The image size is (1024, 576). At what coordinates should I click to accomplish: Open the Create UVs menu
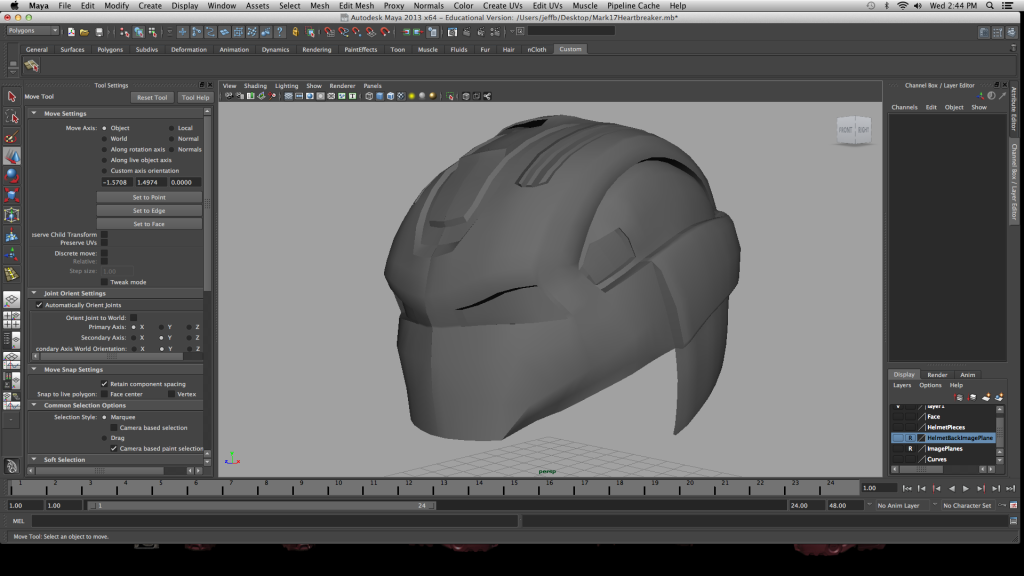coord(502,6)
